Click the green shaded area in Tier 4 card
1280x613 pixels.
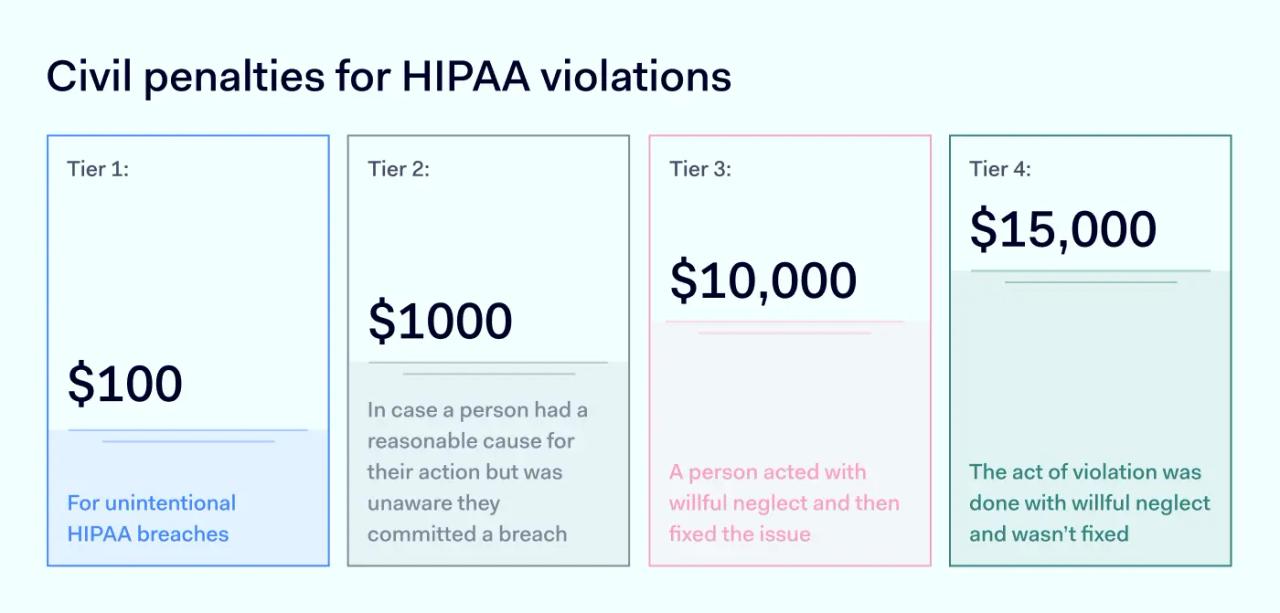(x=1090, y=370)
